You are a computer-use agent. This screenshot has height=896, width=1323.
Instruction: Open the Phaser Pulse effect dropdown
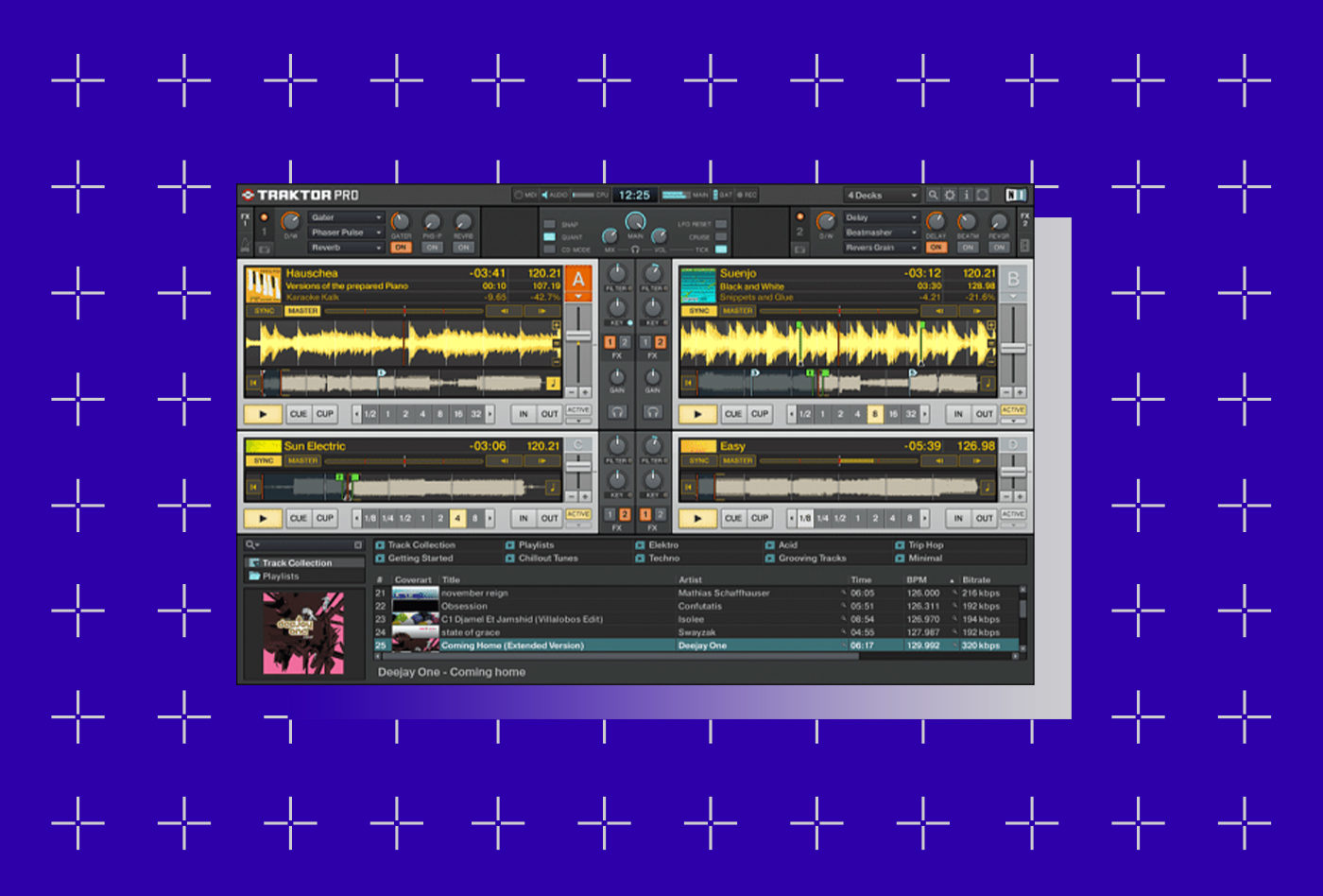346,233
